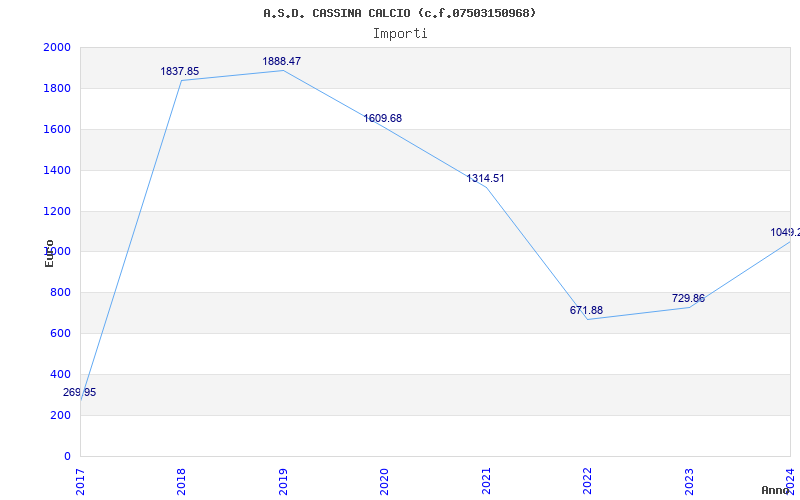Click the partially visible 1049 label for 2024
Image resolution: width=800 pixels, height=500 pixels.
[785, 233]
